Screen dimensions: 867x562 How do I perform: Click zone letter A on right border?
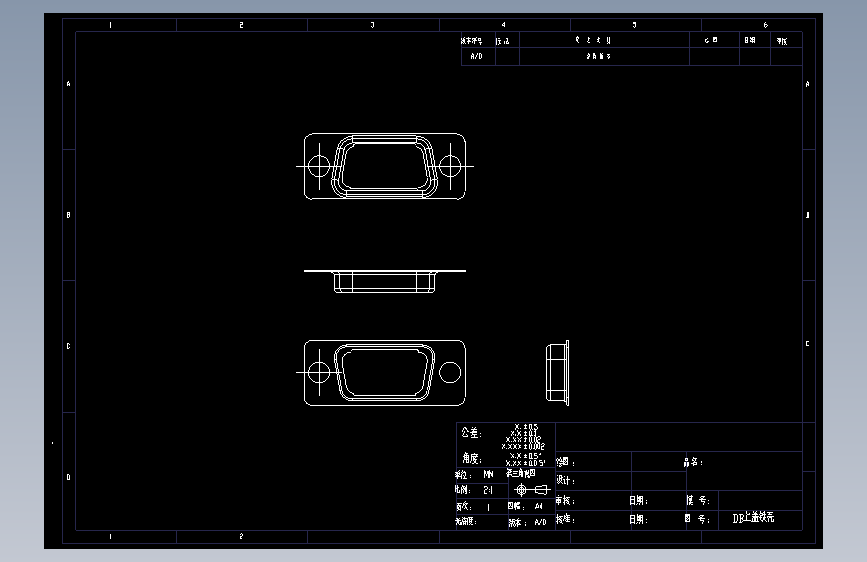point(808,84)
